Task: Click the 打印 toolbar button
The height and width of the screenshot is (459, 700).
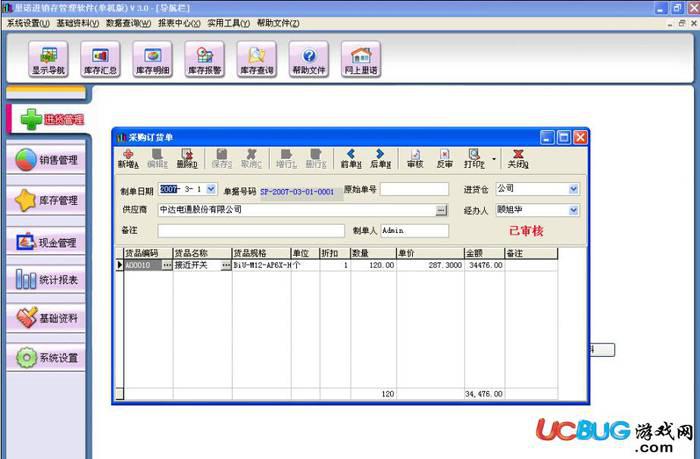Action: [x=474, y=159]
